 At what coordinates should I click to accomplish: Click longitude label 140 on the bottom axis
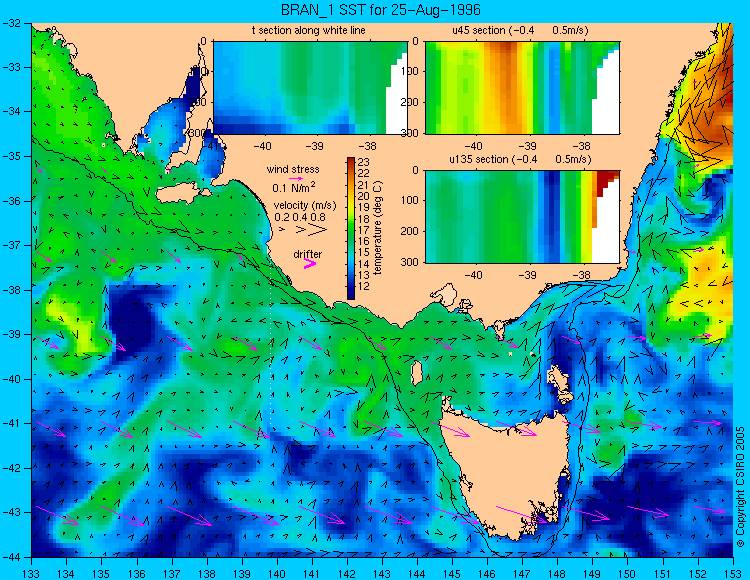tap(277, 574)
